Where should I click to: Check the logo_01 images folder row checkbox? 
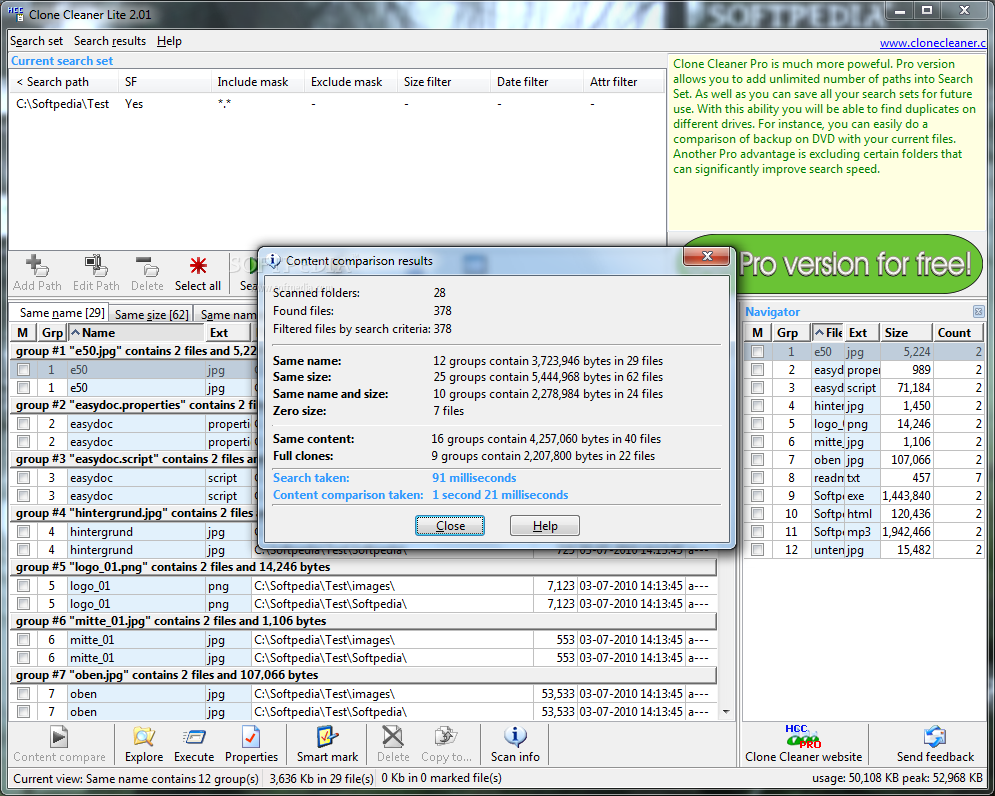coord(23,585)
